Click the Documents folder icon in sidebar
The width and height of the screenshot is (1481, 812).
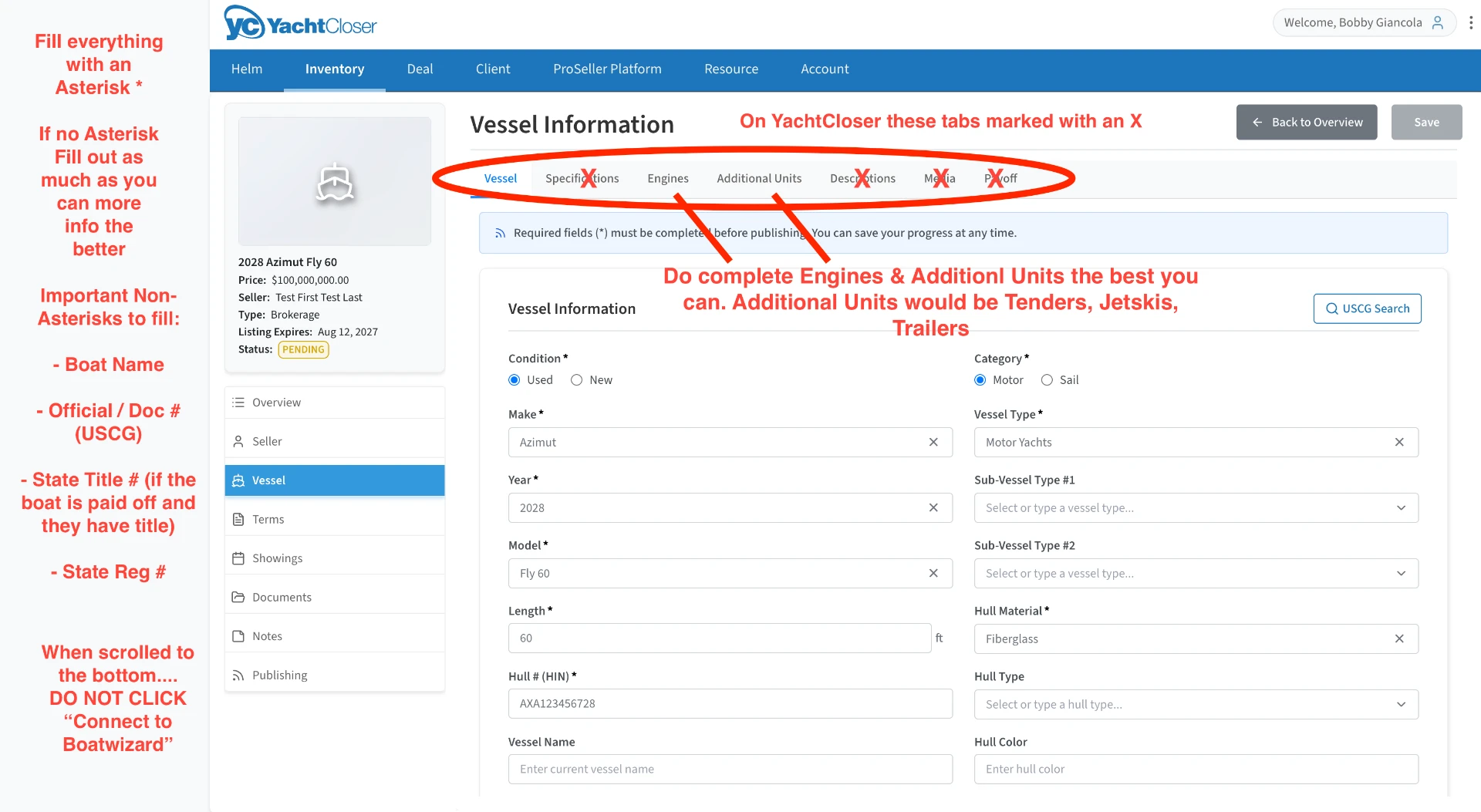point(238,597)
